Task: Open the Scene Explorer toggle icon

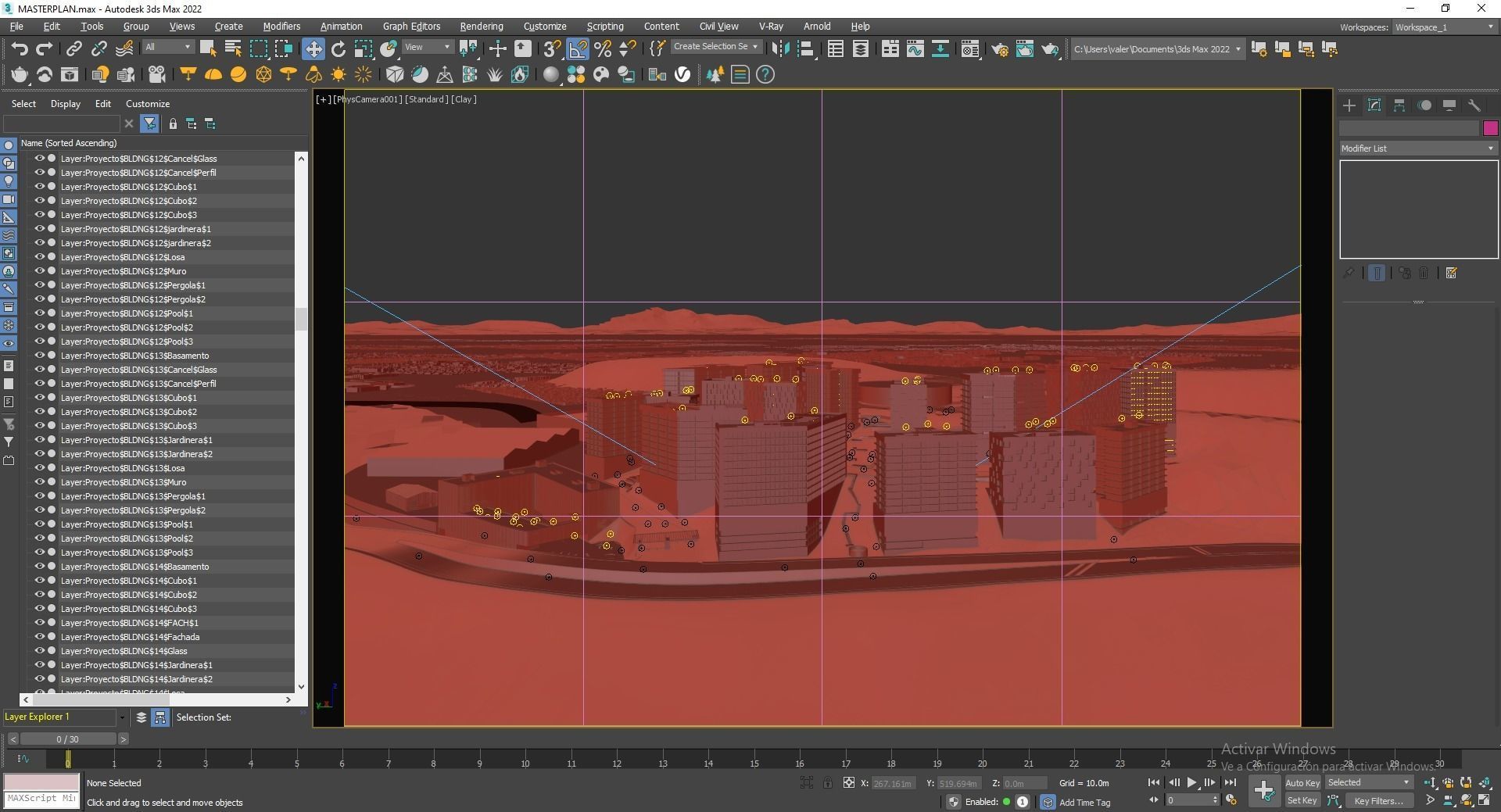Action: click(836, 49)
